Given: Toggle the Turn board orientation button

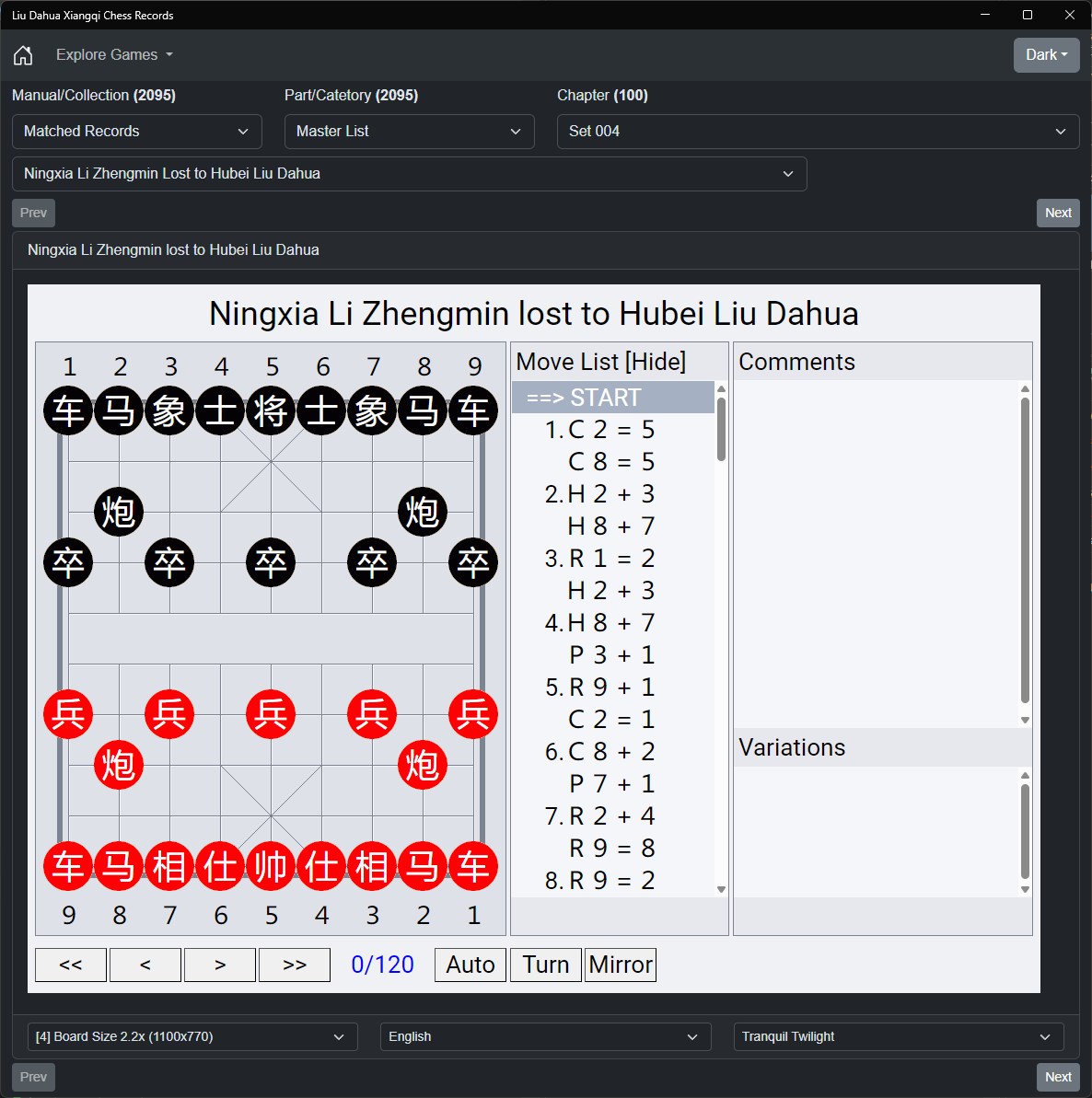Looking at the screenshot, I should [546, 965].
